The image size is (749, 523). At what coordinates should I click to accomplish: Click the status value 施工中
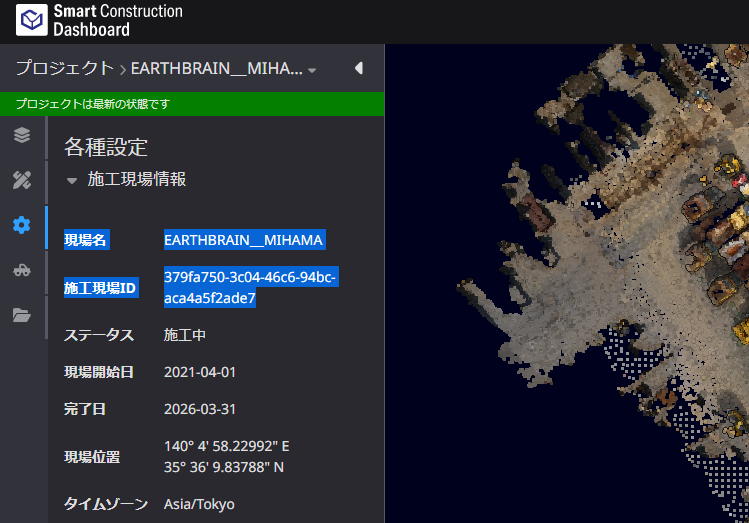(x=185, y=335)
